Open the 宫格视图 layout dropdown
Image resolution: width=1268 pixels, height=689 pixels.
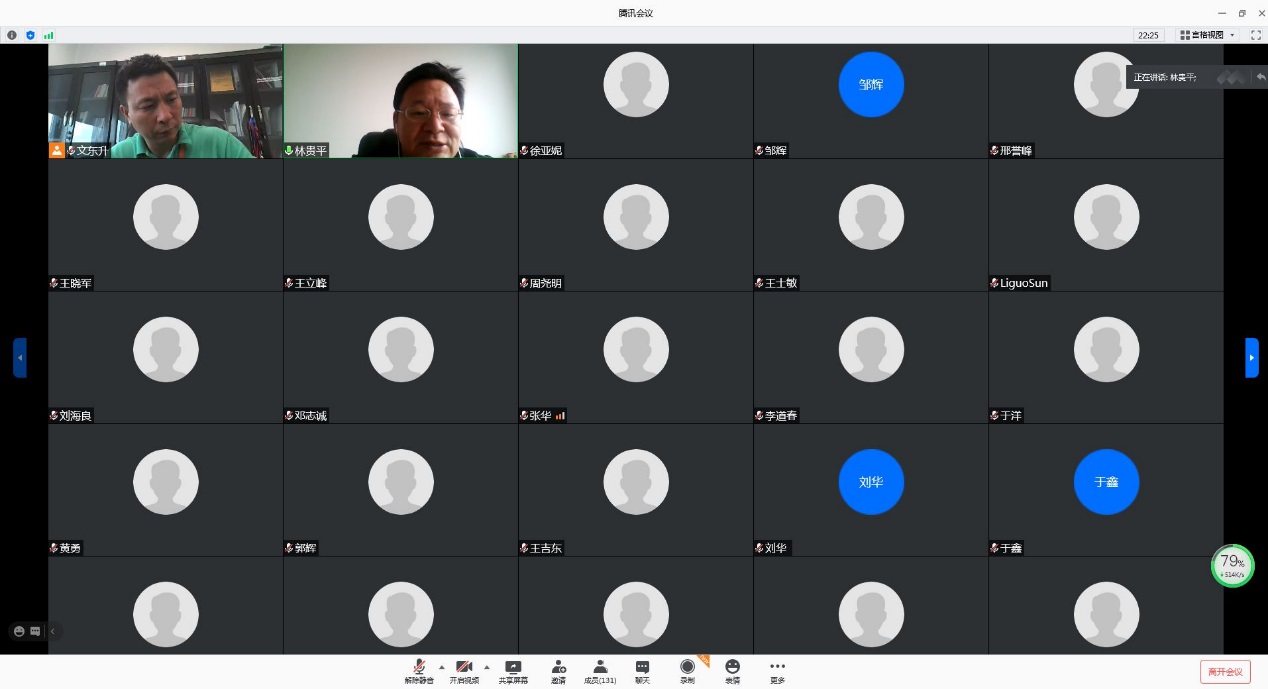(1208, 35)
